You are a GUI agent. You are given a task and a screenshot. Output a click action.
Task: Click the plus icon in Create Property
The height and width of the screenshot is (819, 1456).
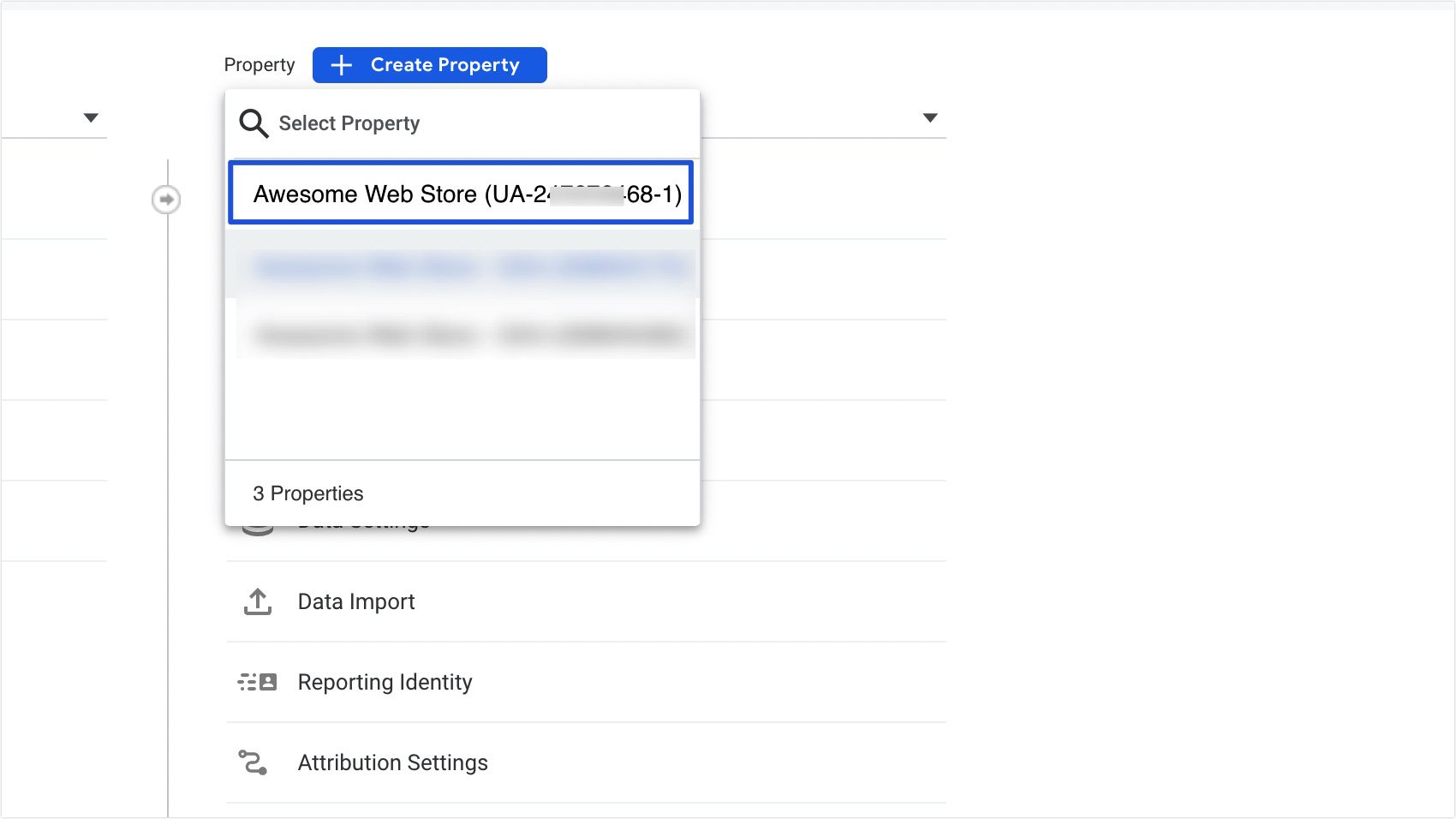(342, 65)
